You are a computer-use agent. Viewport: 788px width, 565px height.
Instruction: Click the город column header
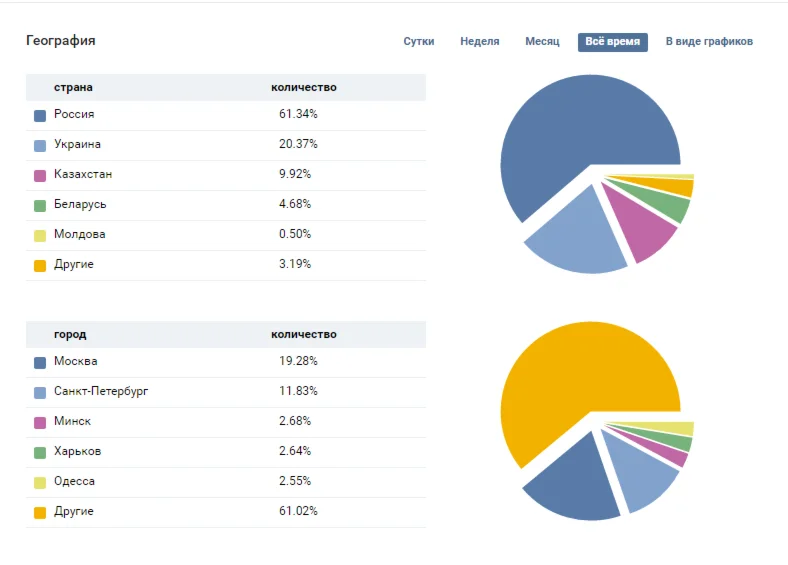70,334
